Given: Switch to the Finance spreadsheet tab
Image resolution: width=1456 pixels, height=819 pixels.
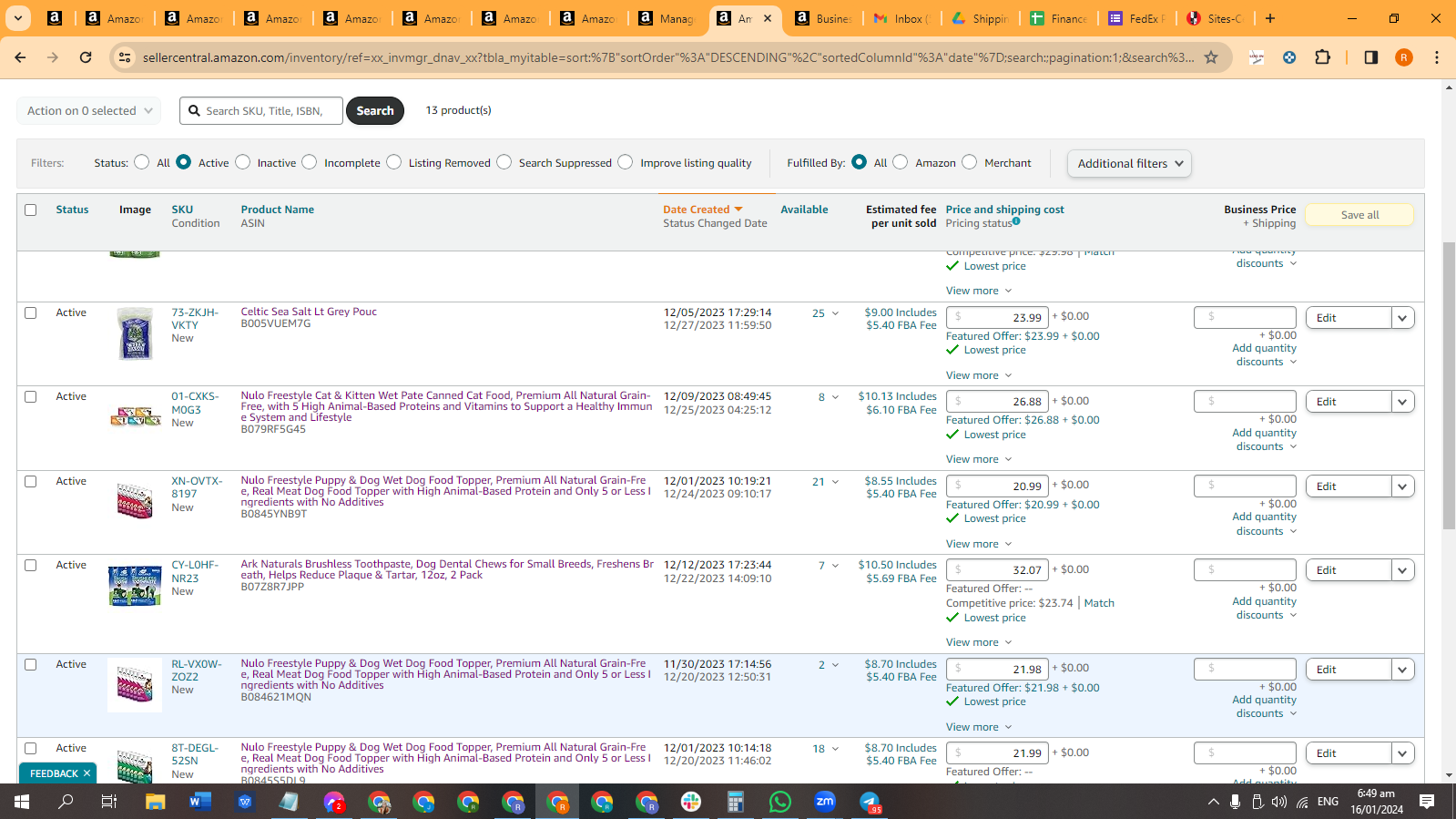Looking at the screenshot, I should 1059,18.
